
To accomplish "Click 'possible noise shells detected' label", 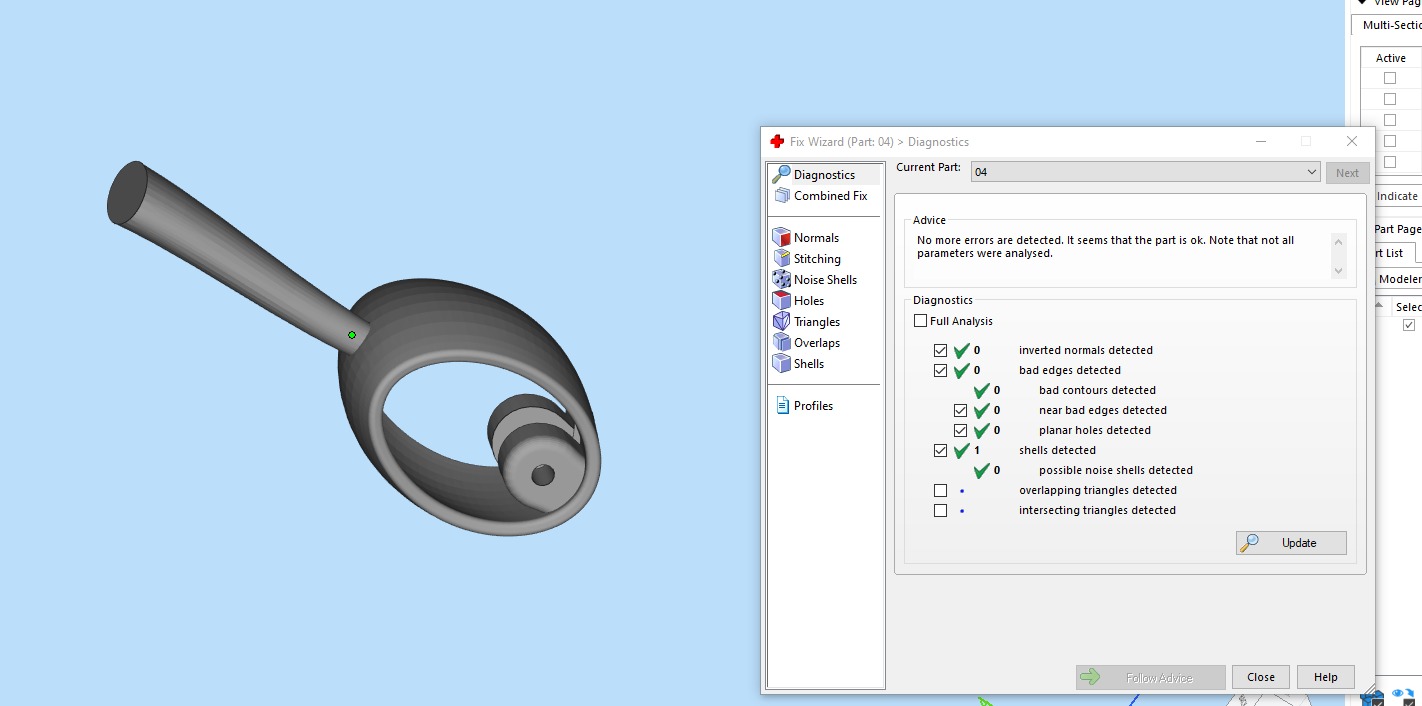I will 1116,470.
